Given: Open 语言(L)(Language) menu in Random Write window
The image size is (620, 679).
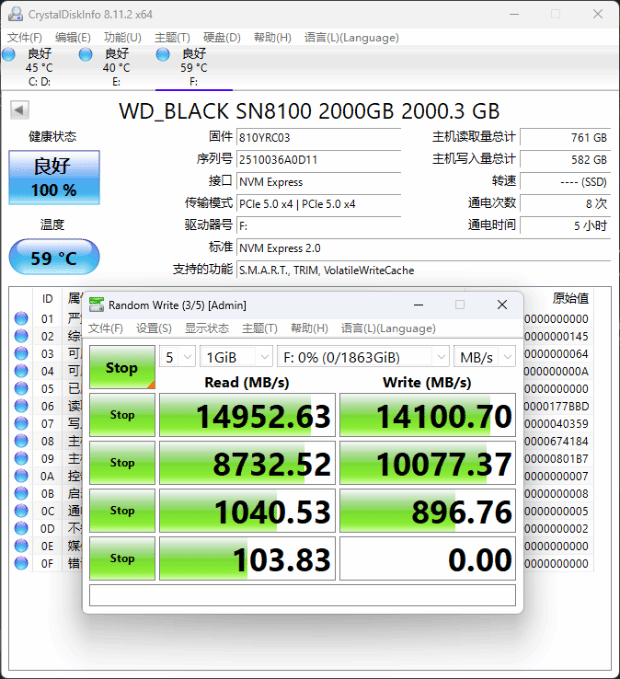Looking at the screenshot, I should [x=388, y=328].
